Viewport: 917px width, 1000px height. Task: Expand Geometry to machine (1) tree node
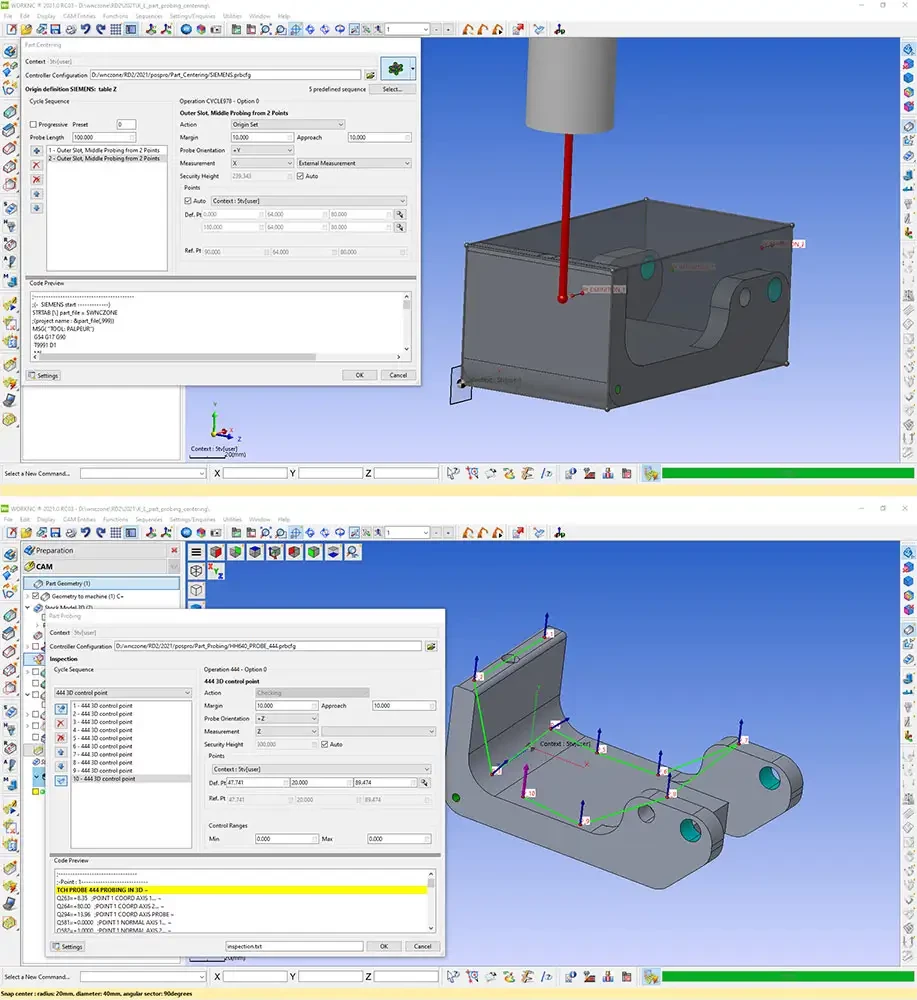point(28,596)
